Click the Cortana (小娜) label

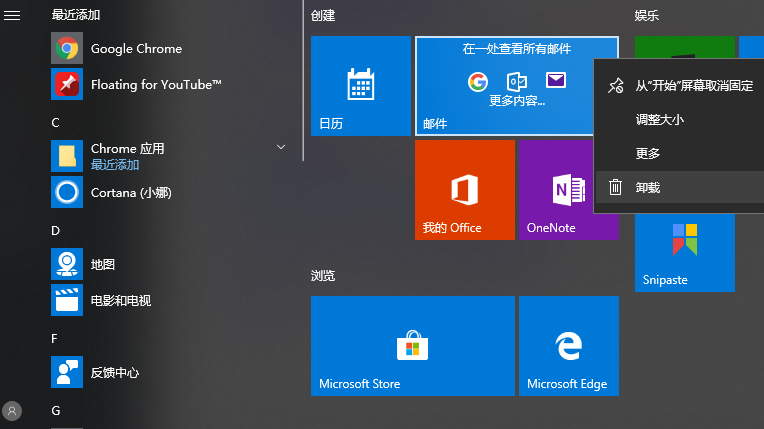pos(131,193)
